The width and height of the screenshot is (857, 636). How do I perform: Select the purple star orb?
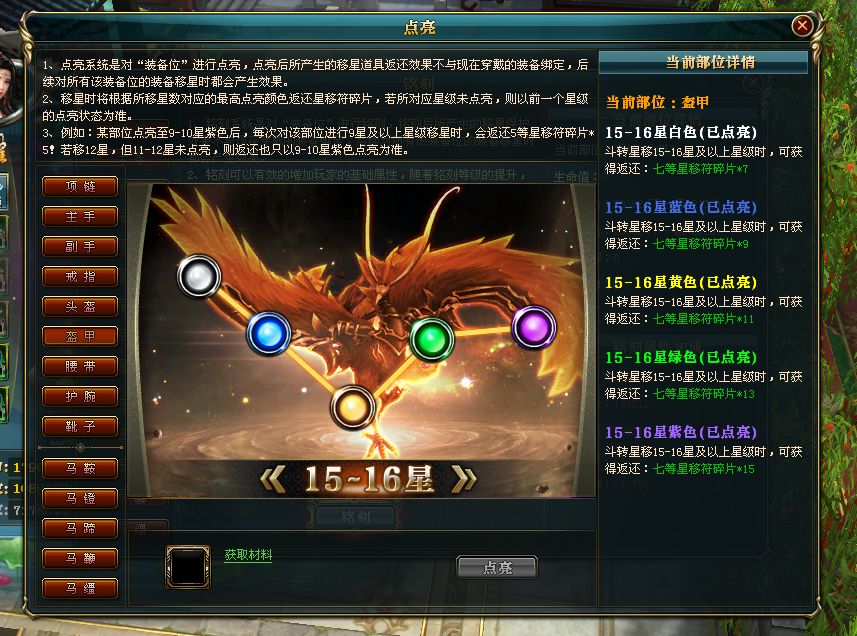point(534,327)
